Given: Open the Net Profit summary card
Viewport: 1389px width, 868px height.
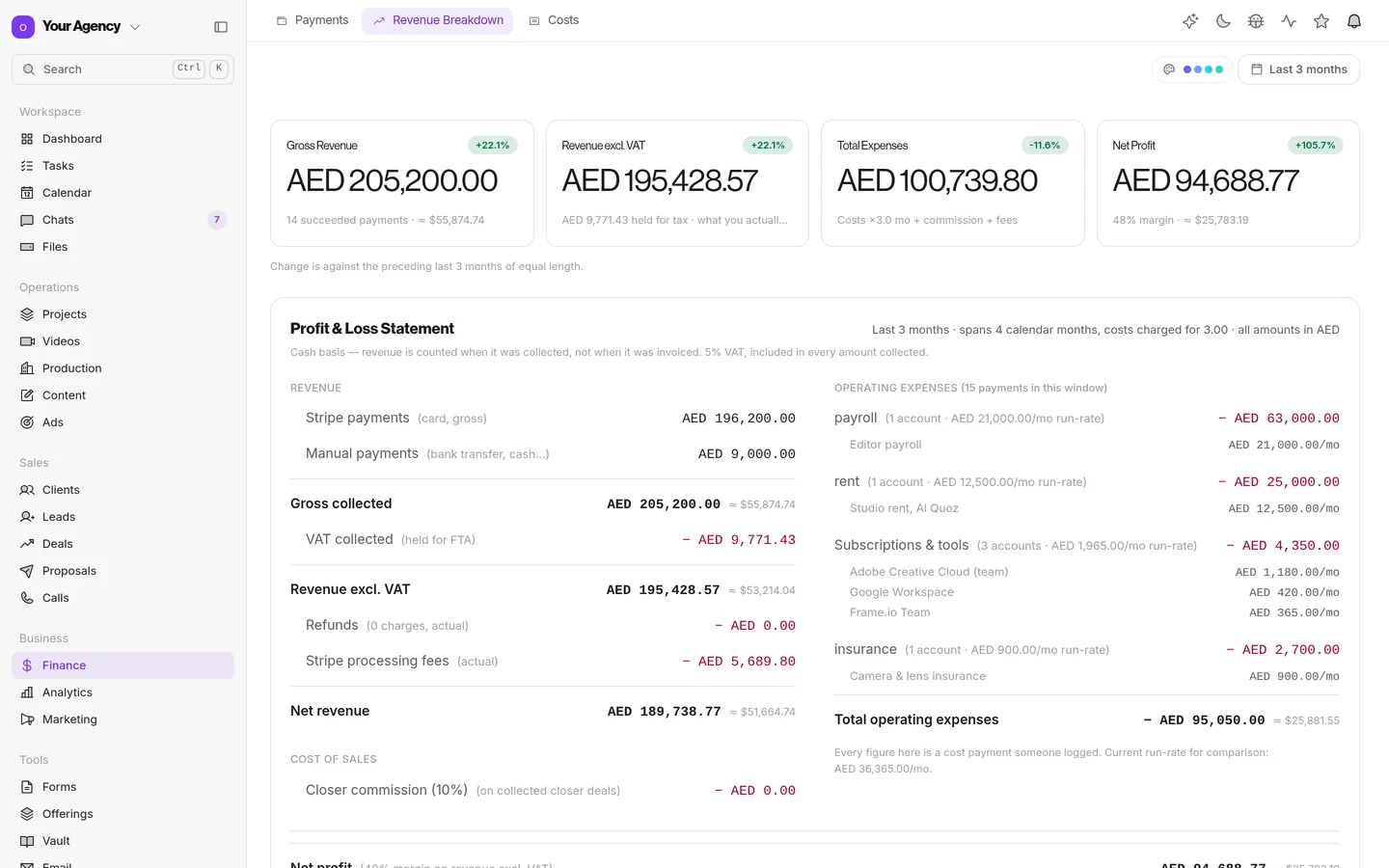Looking at the screenshot, I should [x=1228, y=183].
